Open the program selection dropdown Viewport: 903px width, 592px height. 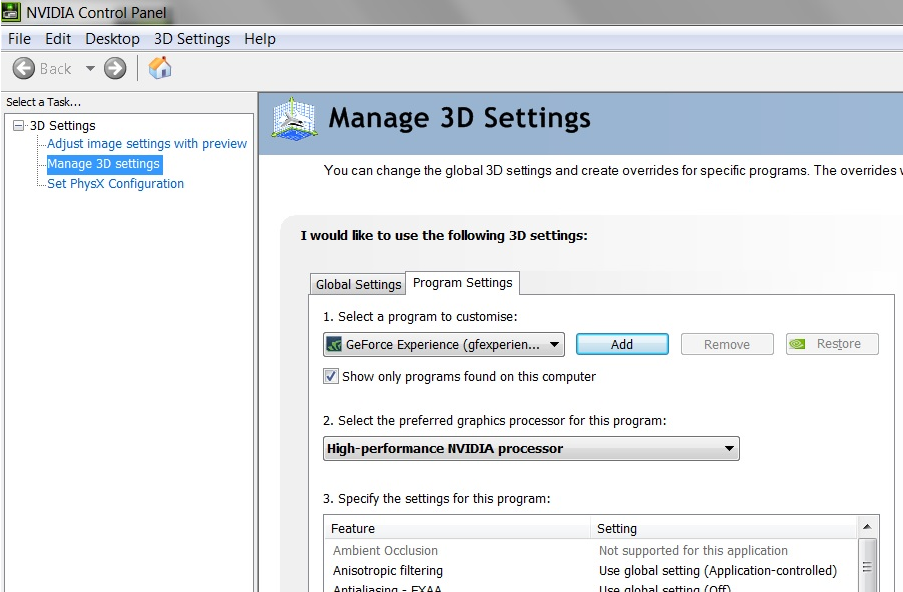pyautogui.click(x=443, y=344)
